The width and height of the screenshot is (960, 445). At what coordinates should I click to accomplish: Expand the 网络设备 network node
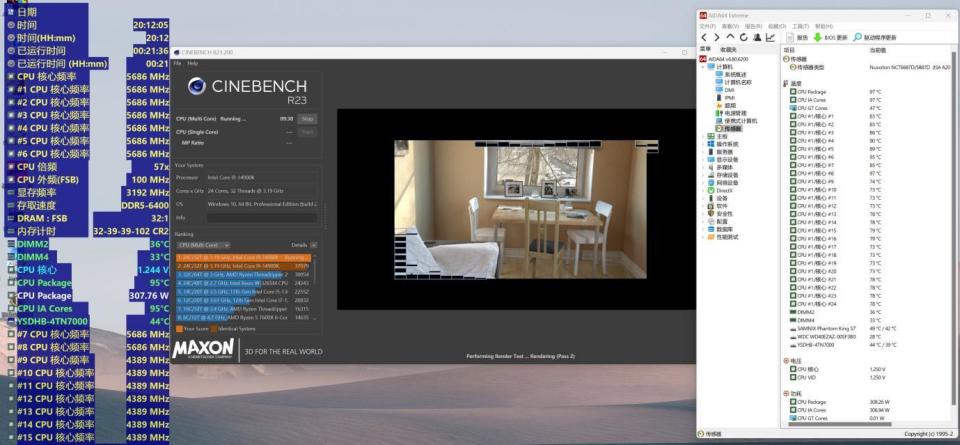(x=703, y=182)
